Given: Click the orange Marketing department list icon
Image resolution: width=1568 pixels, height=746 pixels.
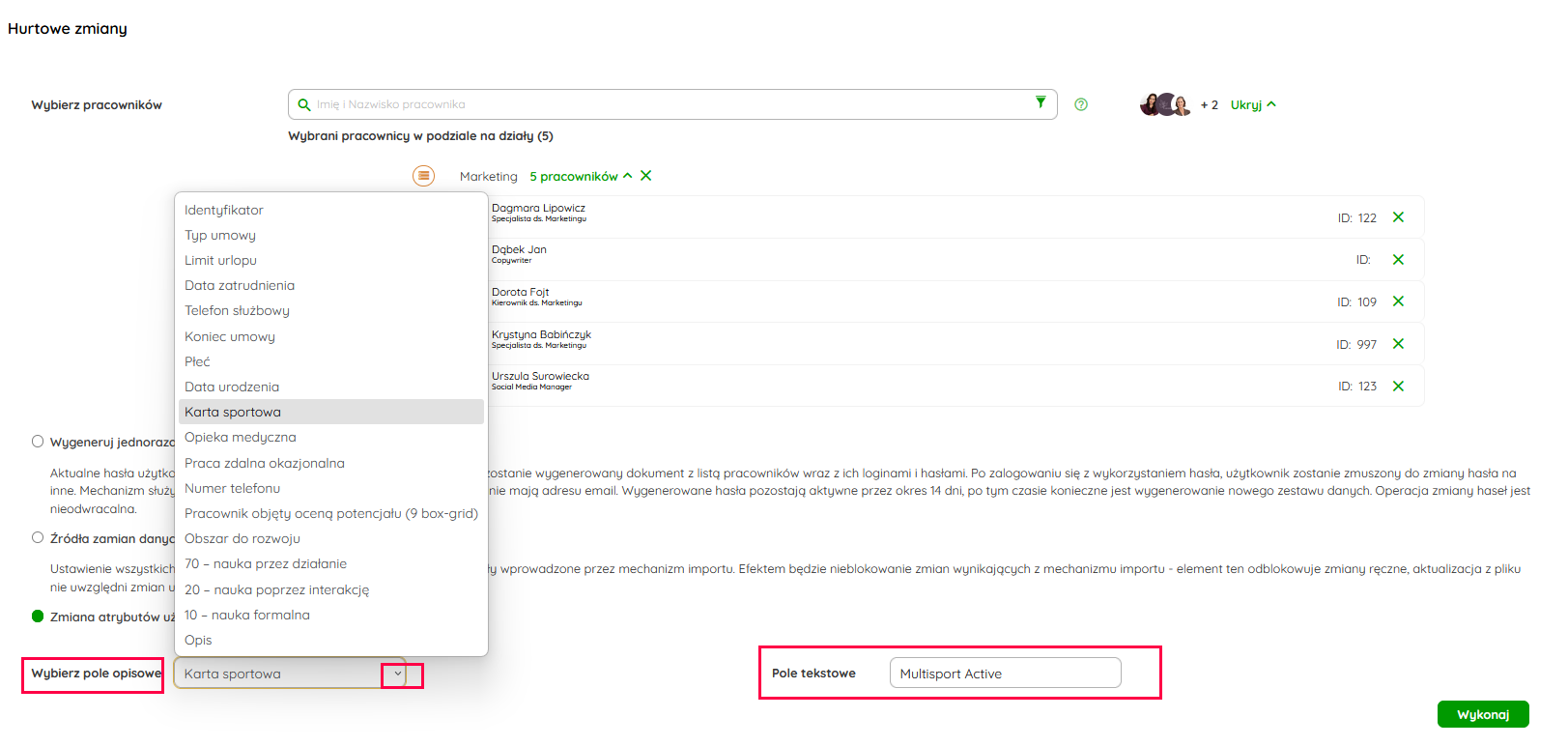Looking at the screenshot, I should tap(423, 176).
